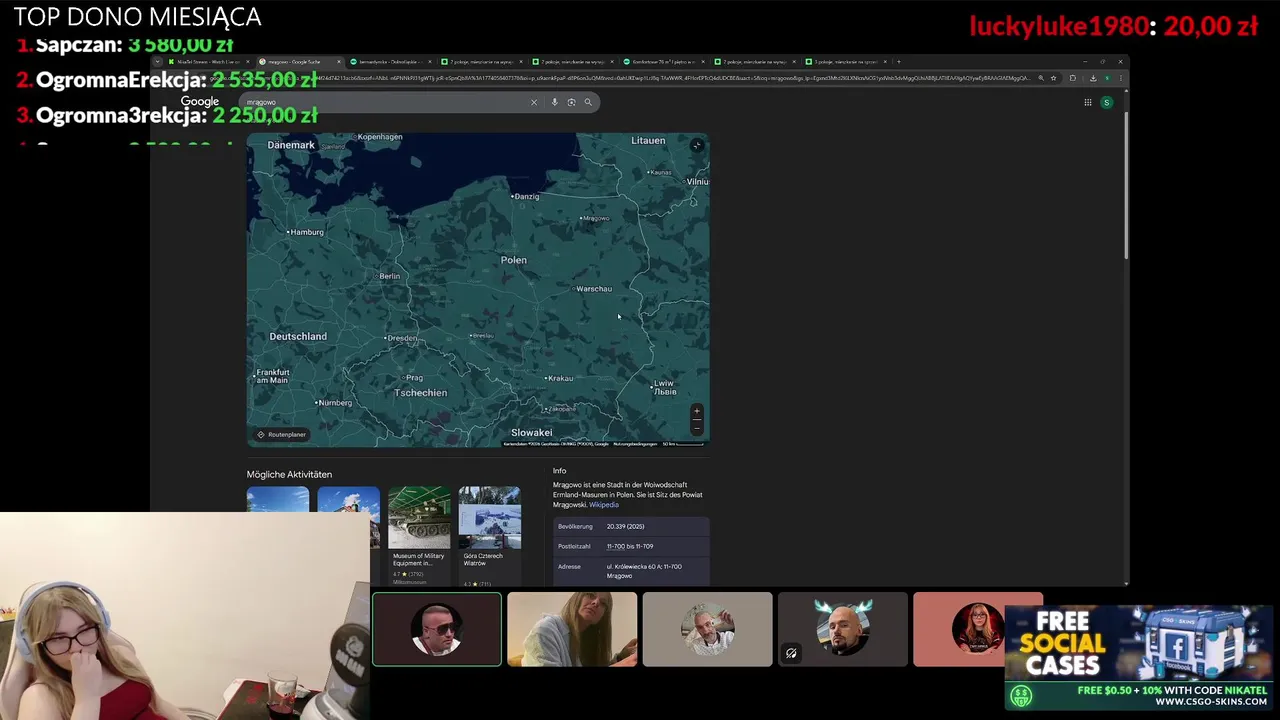Image resolution: width=1280 pixels, height=720 pixels.
Task: Click Dresden on the map
Action: pos(402,338)
